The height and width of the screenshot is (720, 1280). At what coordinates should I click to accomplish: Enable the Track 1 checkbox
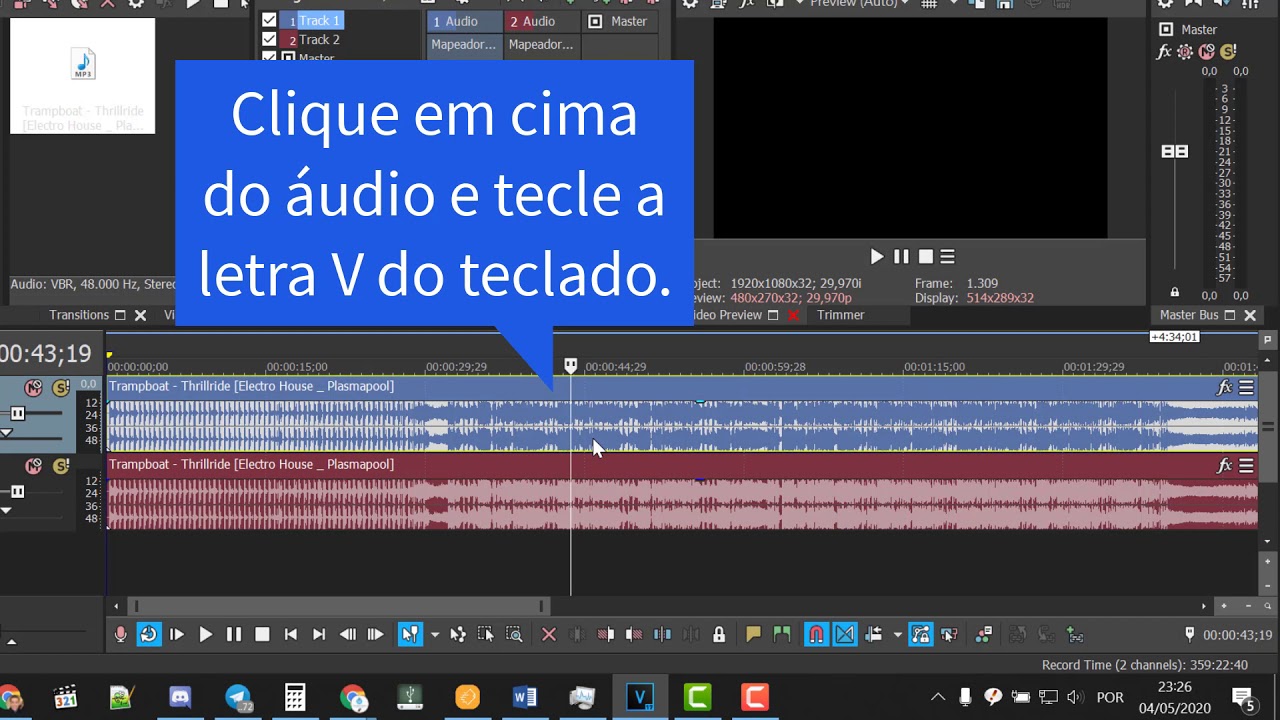coord(269,20)
